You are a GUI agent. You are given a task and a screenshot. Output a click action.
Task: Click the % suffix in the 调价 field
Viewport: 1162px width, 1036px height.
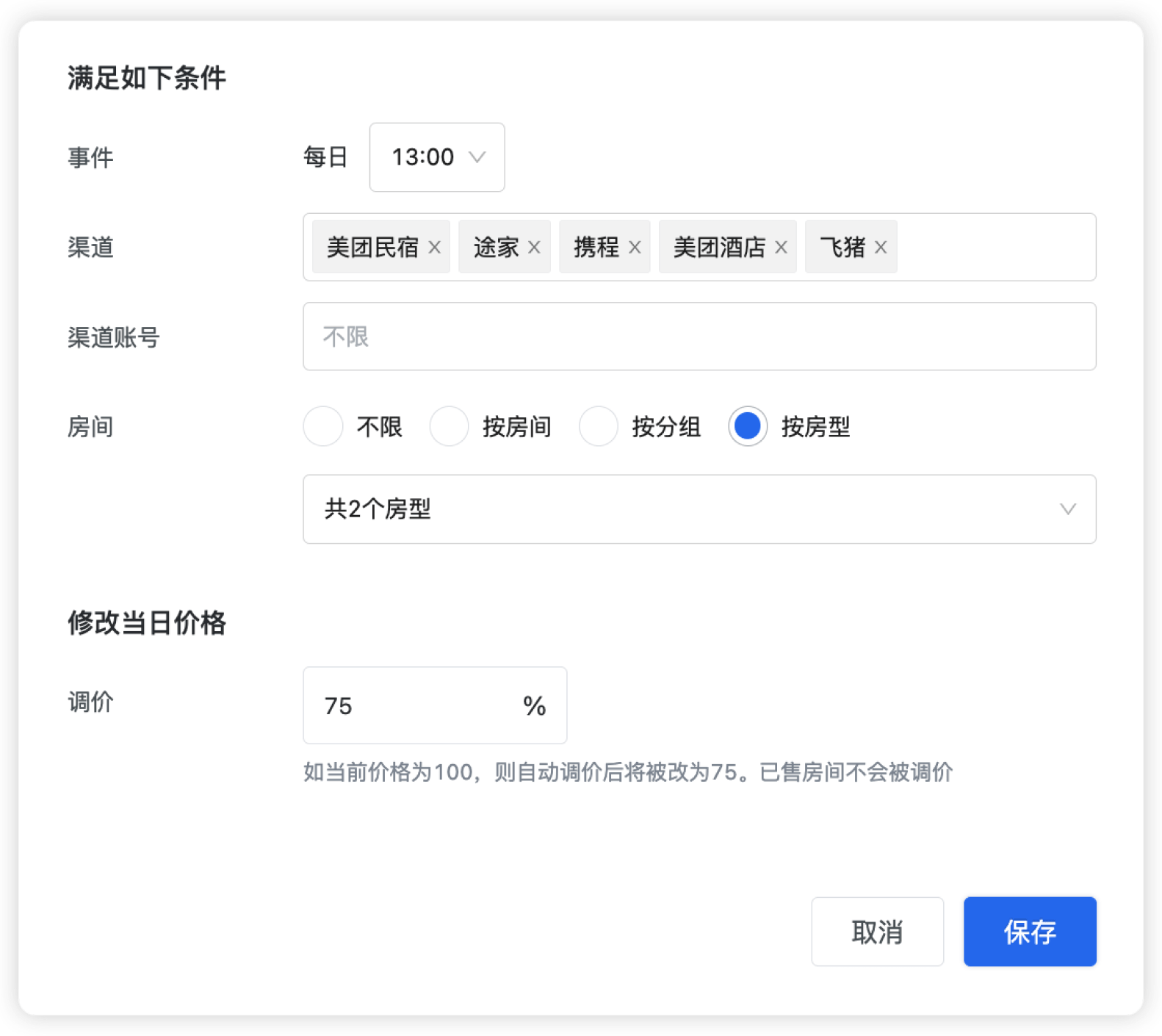tap(535, 706)
